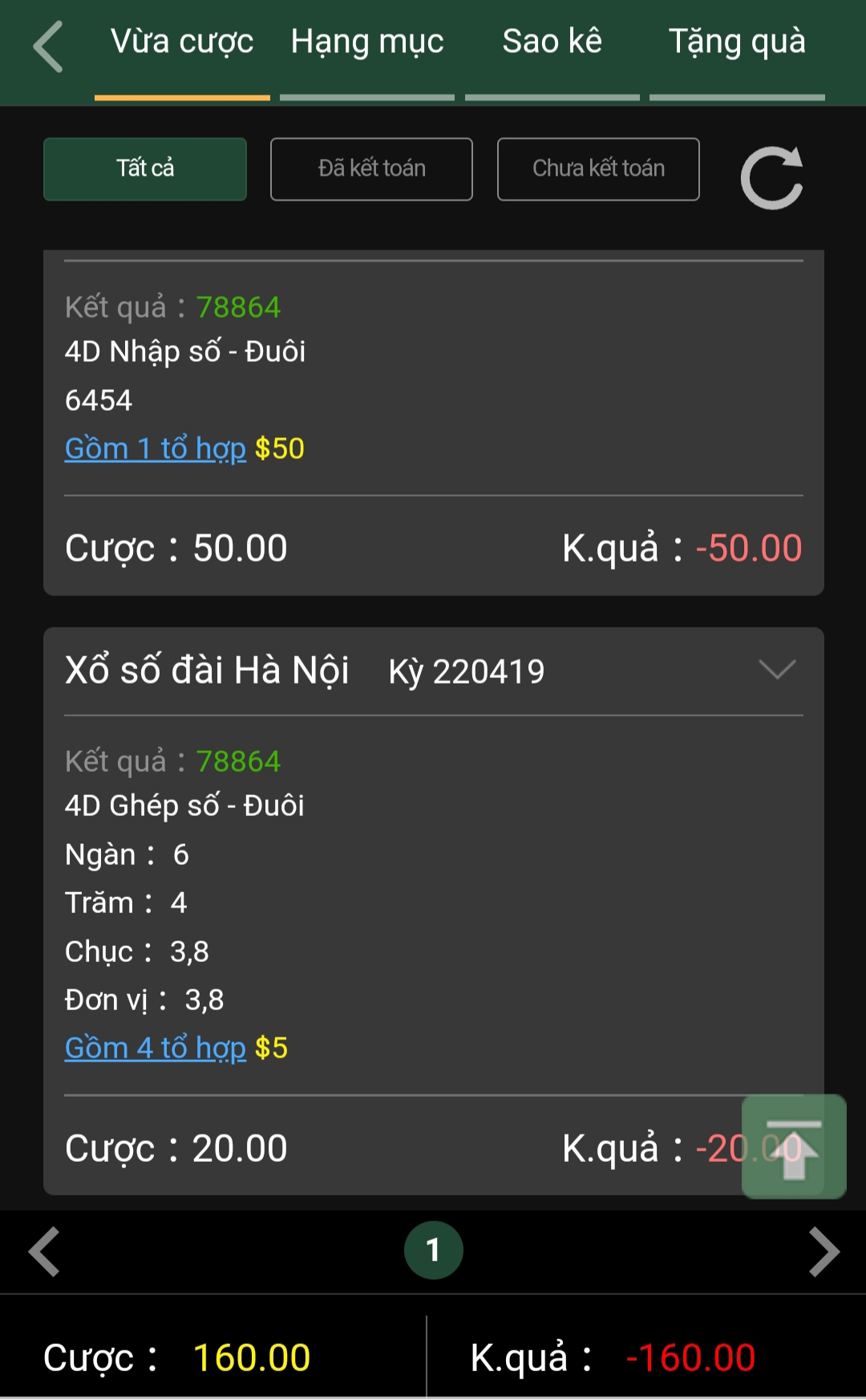
Task: Go to next page arrow
Action: 824,1251
